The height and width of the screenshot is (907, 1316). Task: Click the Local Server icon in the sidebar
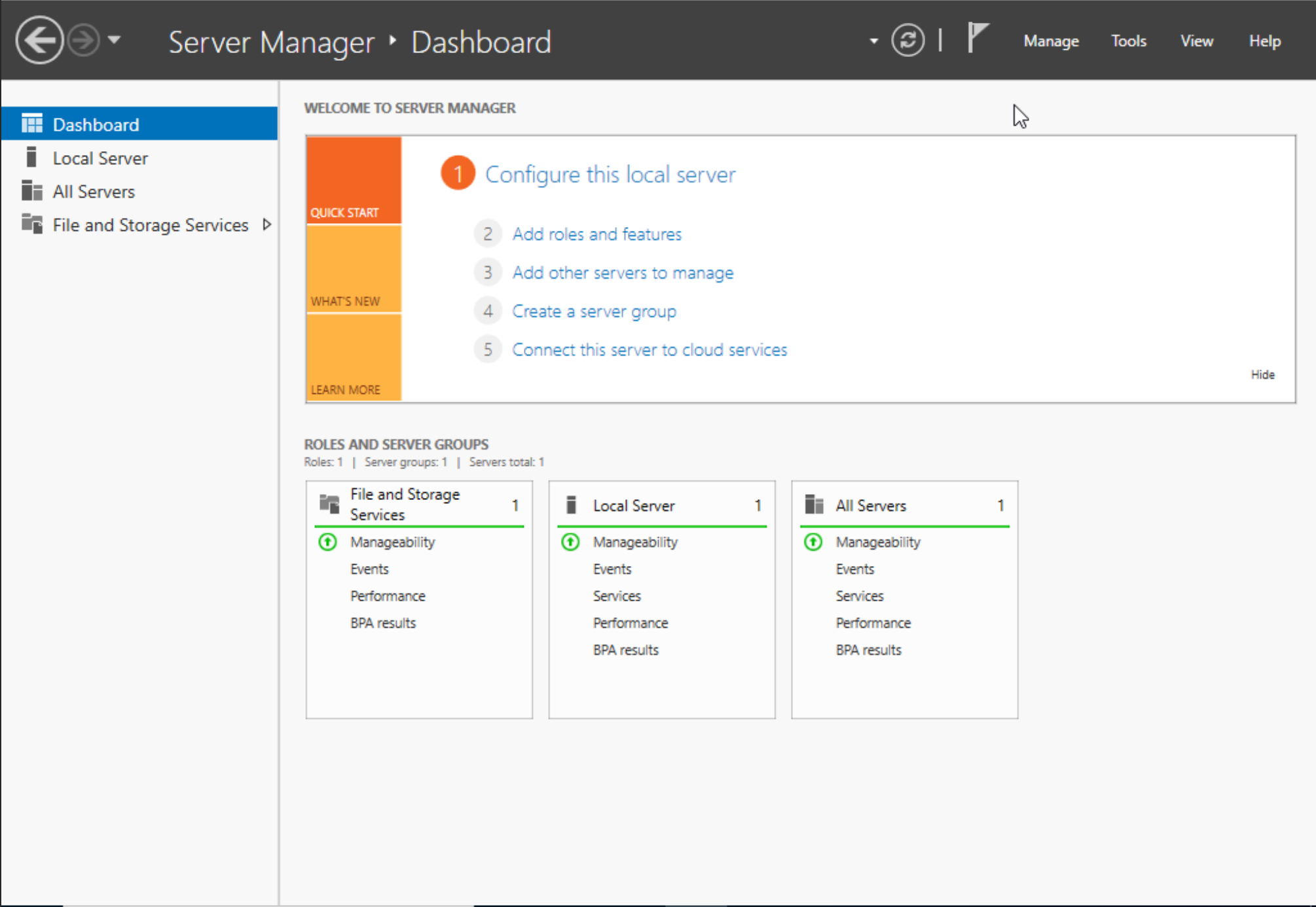click(x=31, y=157)
